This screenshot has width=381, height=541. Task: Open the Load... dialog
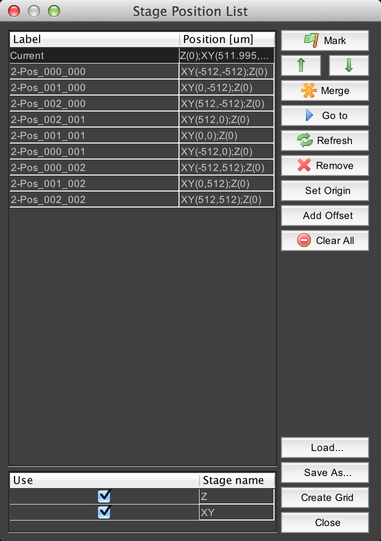[x=325, y=447]
